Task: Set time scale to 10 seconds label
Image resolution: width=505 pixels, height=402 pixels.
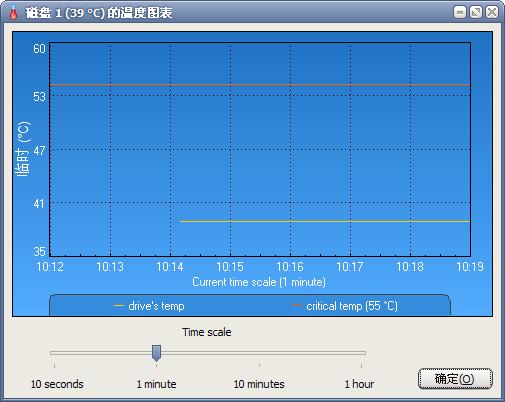Action: tap(57, 384)
